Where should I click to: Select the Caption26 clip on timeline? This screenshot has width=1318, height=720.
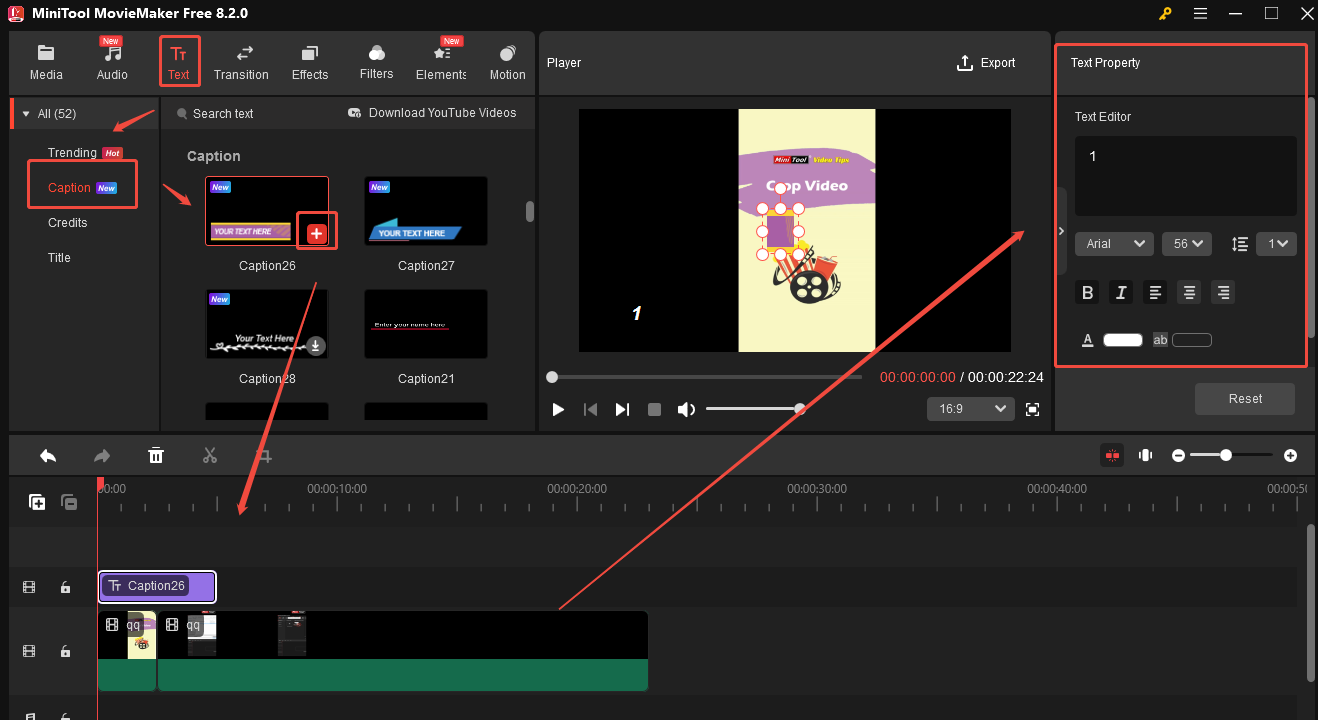[157, 586]
